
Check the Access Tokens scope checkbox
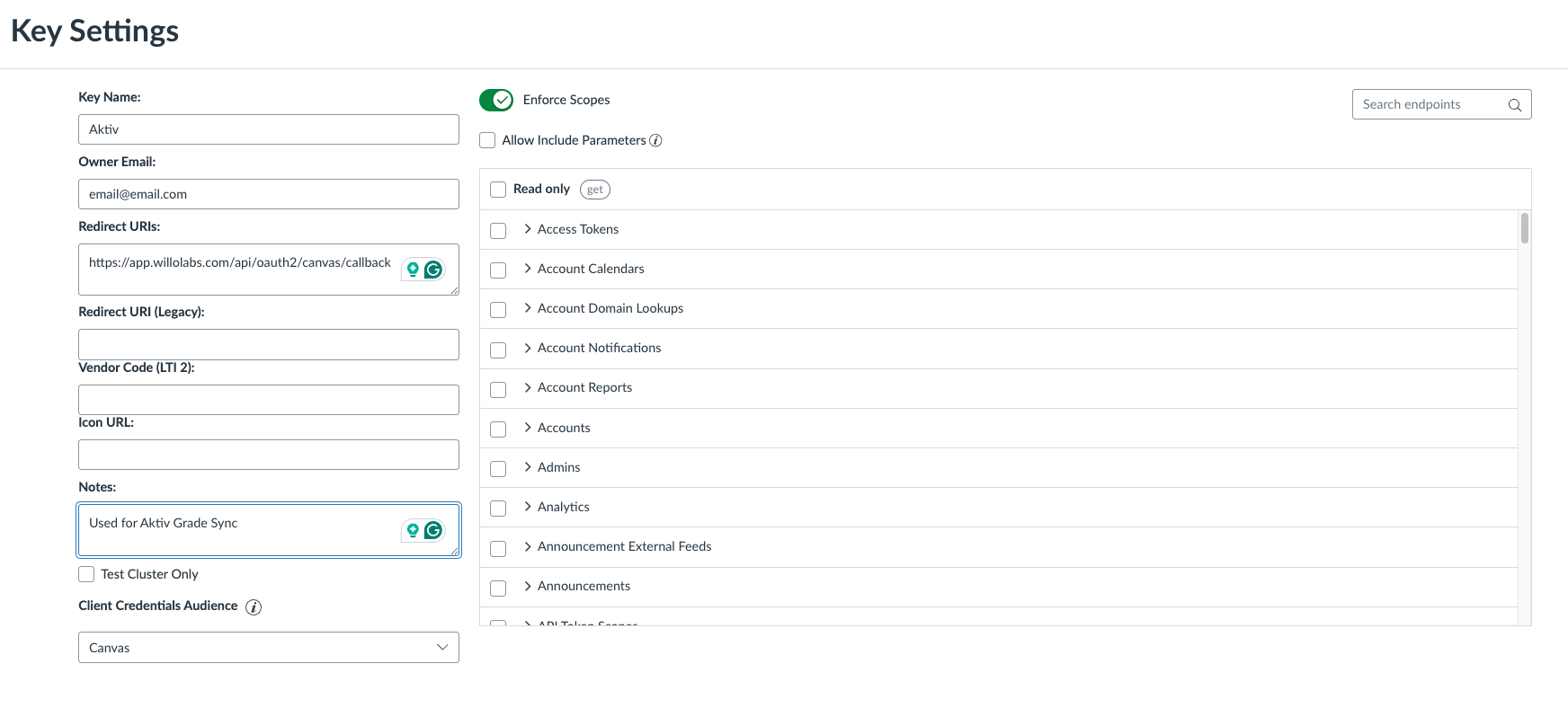pyautogui.click(x=498, y=231)
